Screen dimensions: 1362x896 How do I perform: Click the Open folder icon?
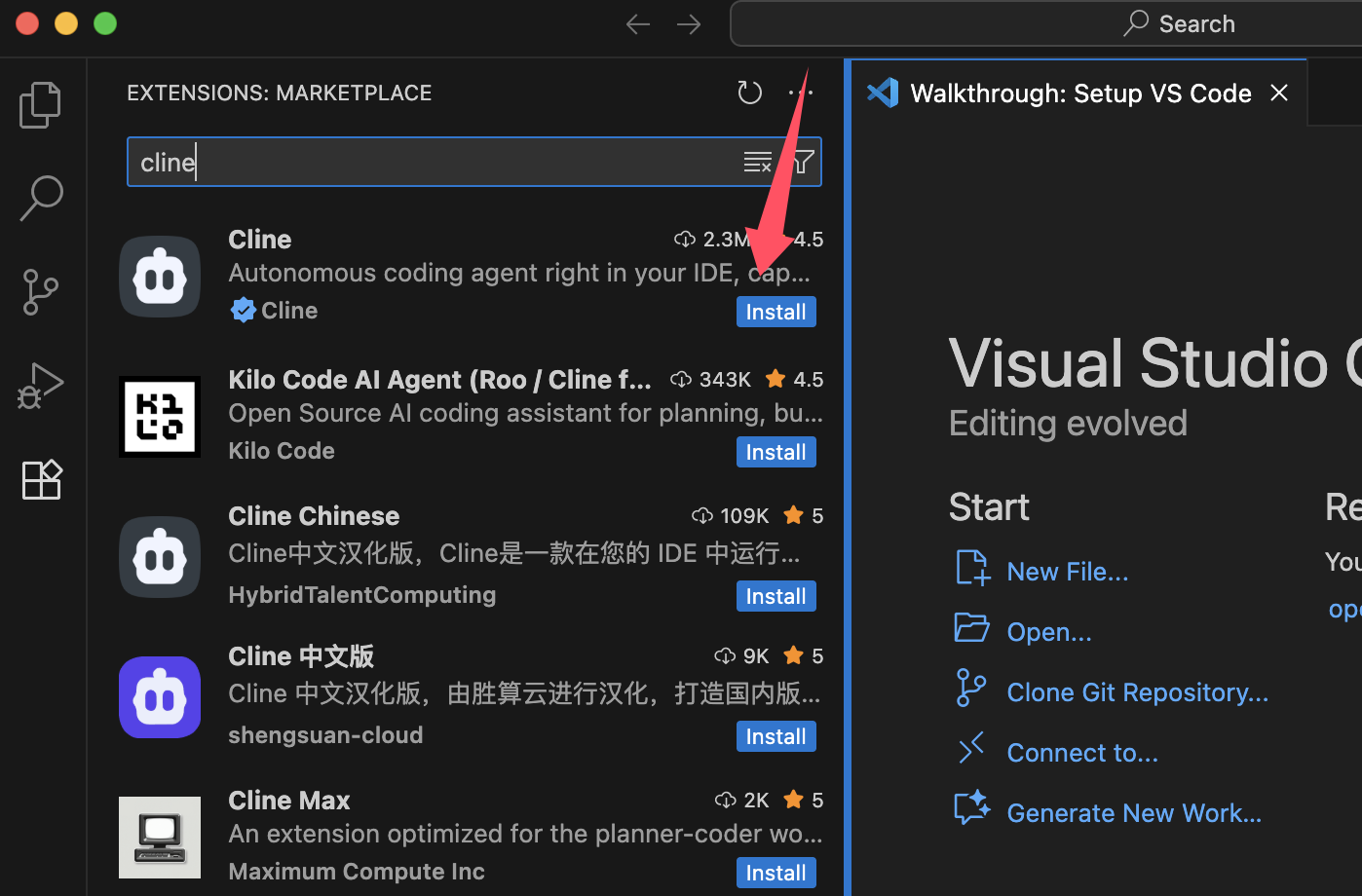(x=971, y=628)
